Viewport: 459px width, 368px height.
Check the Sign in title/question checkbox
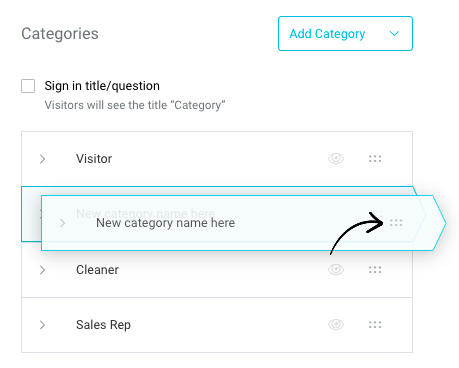pyautogui.click(x=28, y=86)
